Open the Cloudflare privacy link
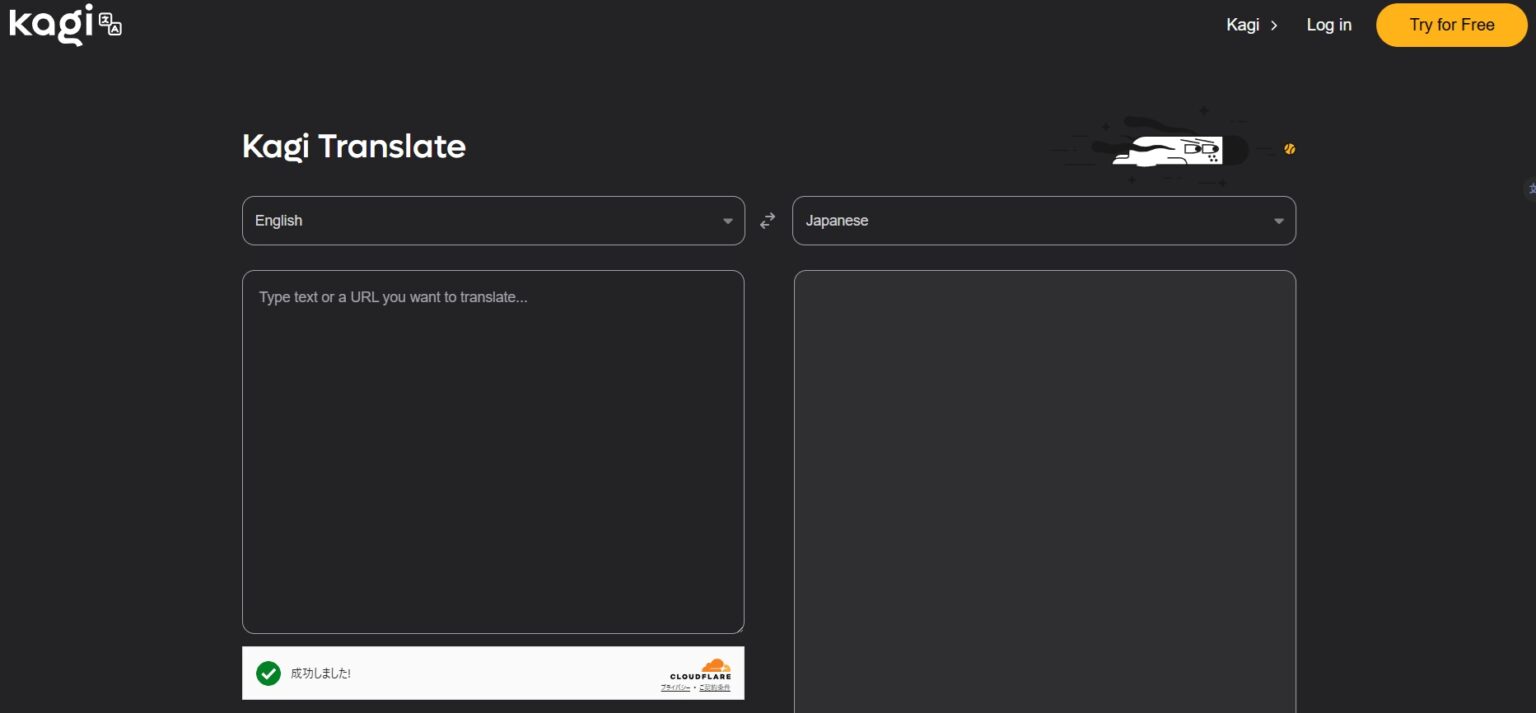This screenshot has height=713, width=1536. [x=675, y=688]
